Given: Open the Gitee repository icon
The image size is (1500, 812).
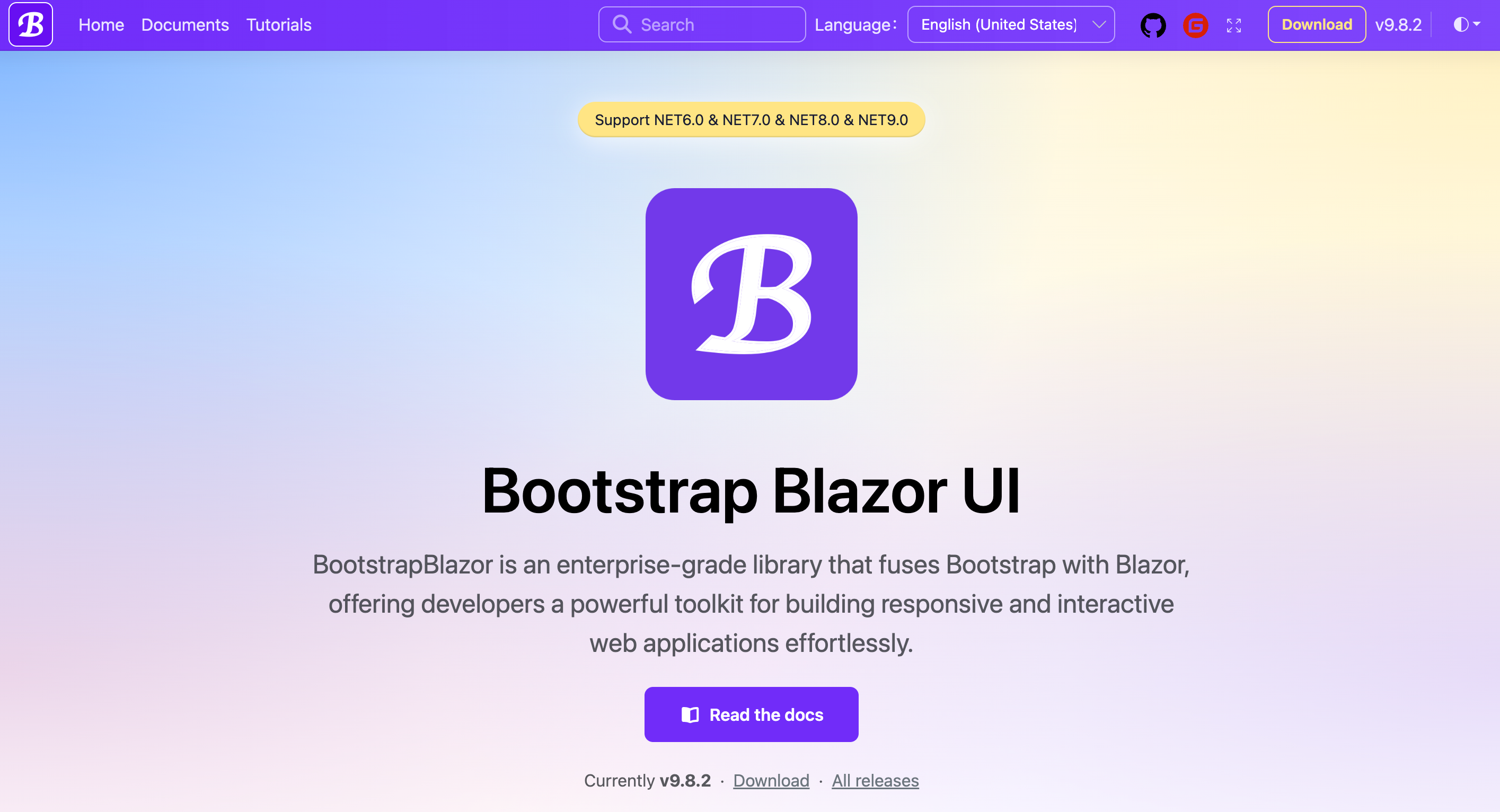Looking at the screenshot, I should click(1196, 24).
